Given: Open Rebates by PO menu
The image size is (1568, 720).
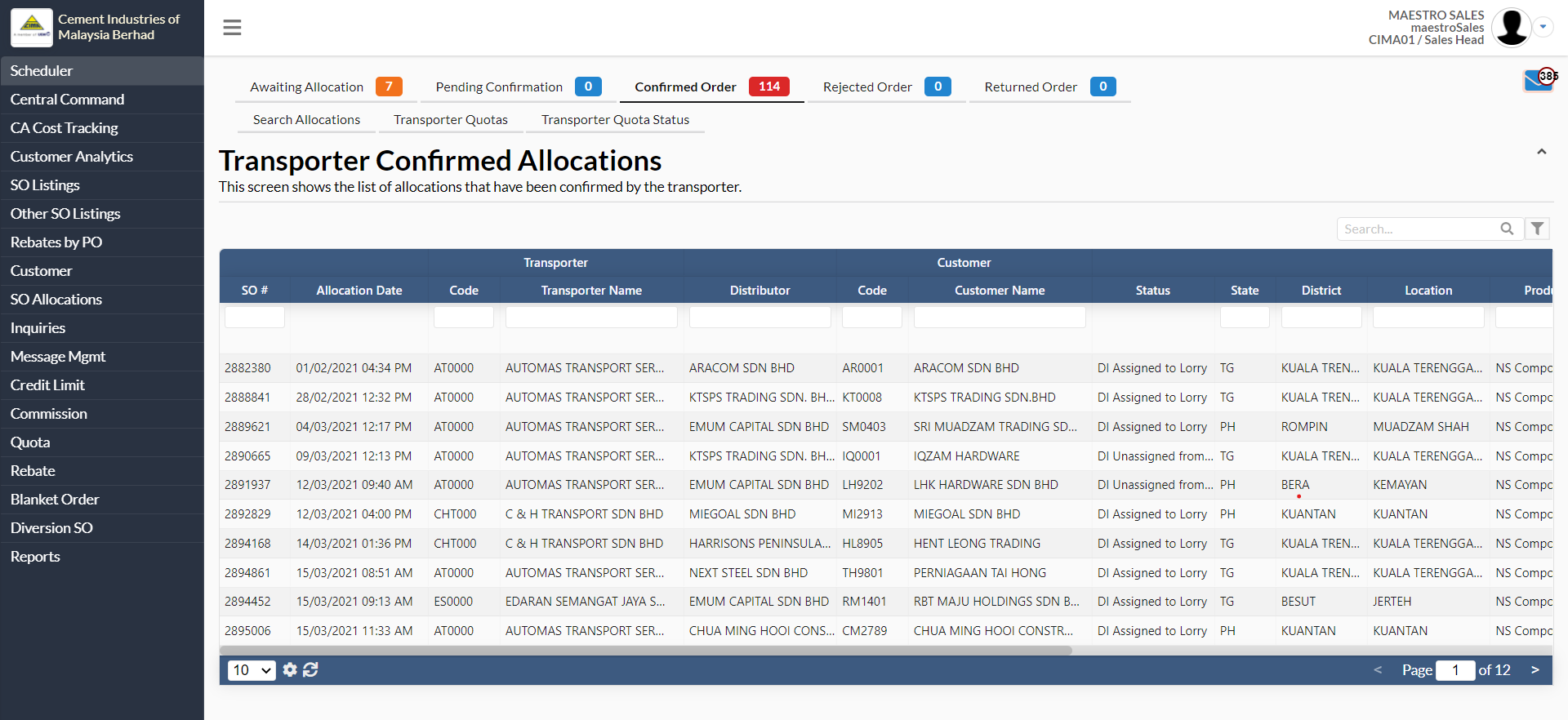Looking at the screenshot, I should (x=102, y=242).
